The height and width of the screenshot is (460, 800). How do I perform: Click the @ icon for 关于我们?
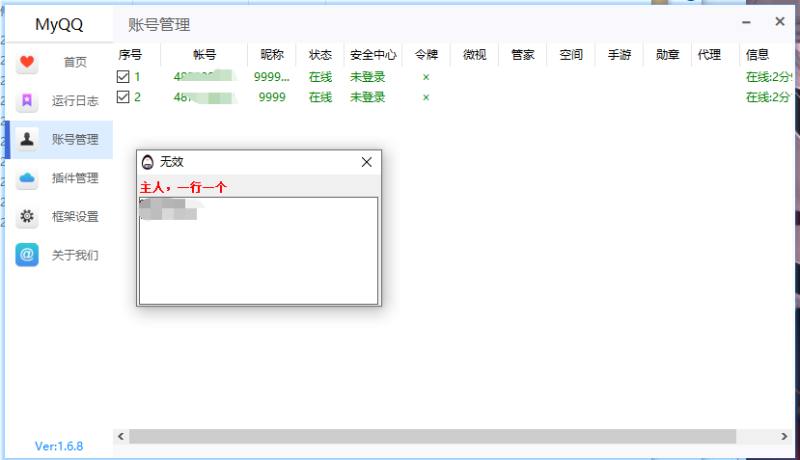pyautogui.click(x=27, y=255)
